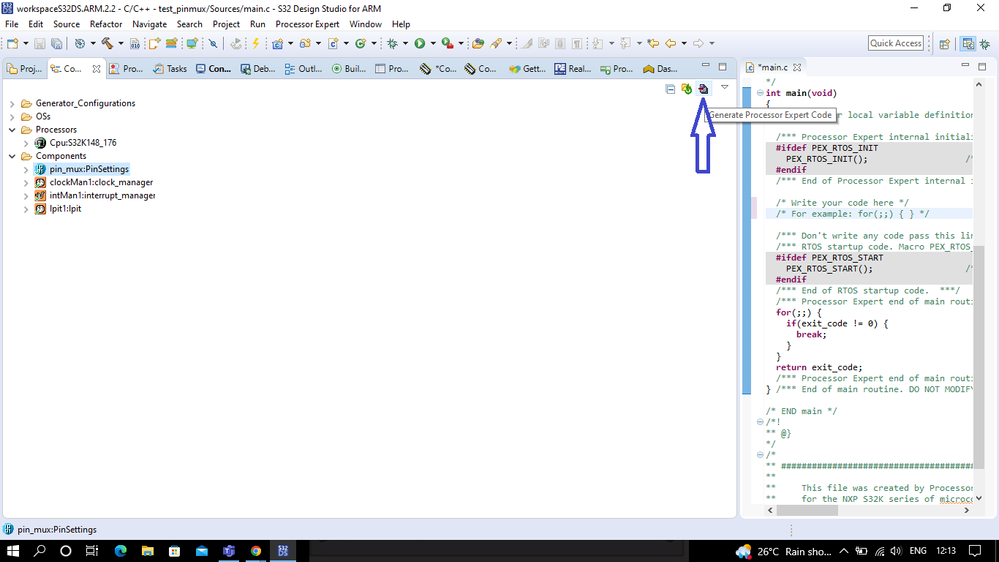
Task: Click the New source folder icon
Action: tap(305, 43)
